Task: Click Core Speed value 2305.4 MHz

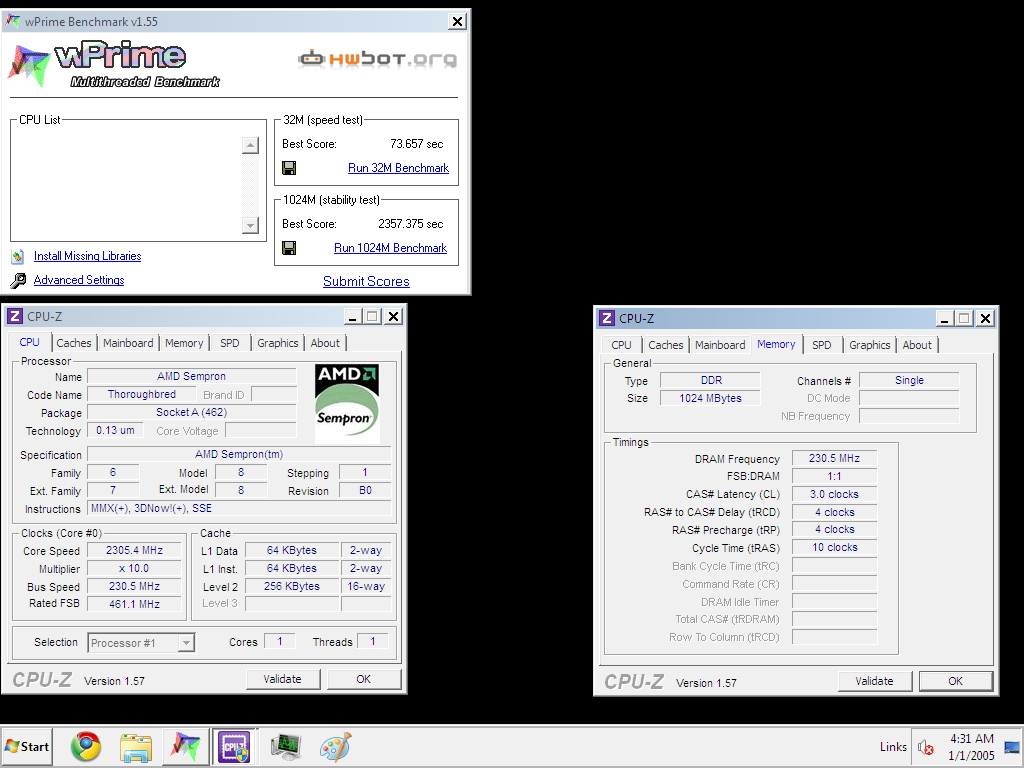Action: [x=135, y=551]
